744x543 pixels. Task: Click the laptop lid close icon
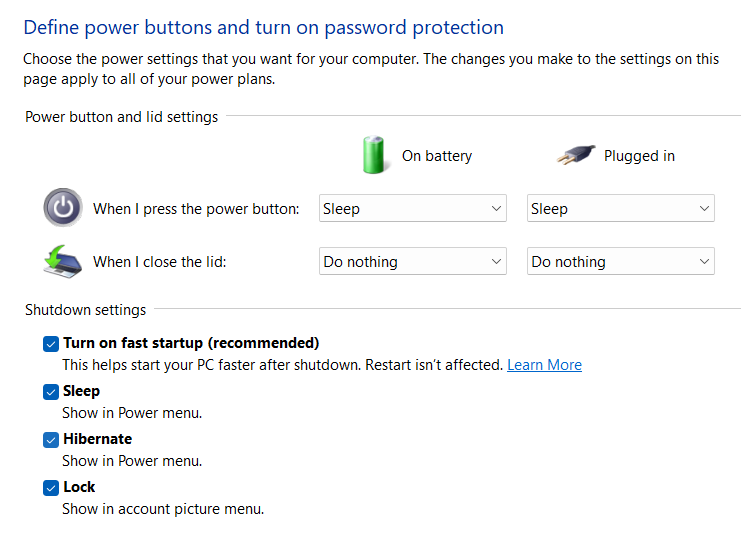click(62, 261)
